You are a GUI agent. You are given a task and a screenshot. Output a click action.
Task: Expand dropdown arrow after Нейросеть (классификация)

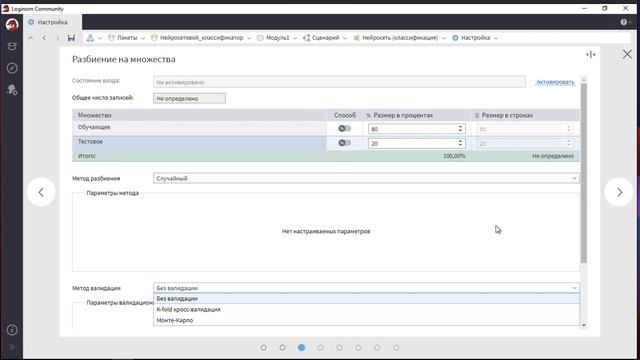[444, 38]
